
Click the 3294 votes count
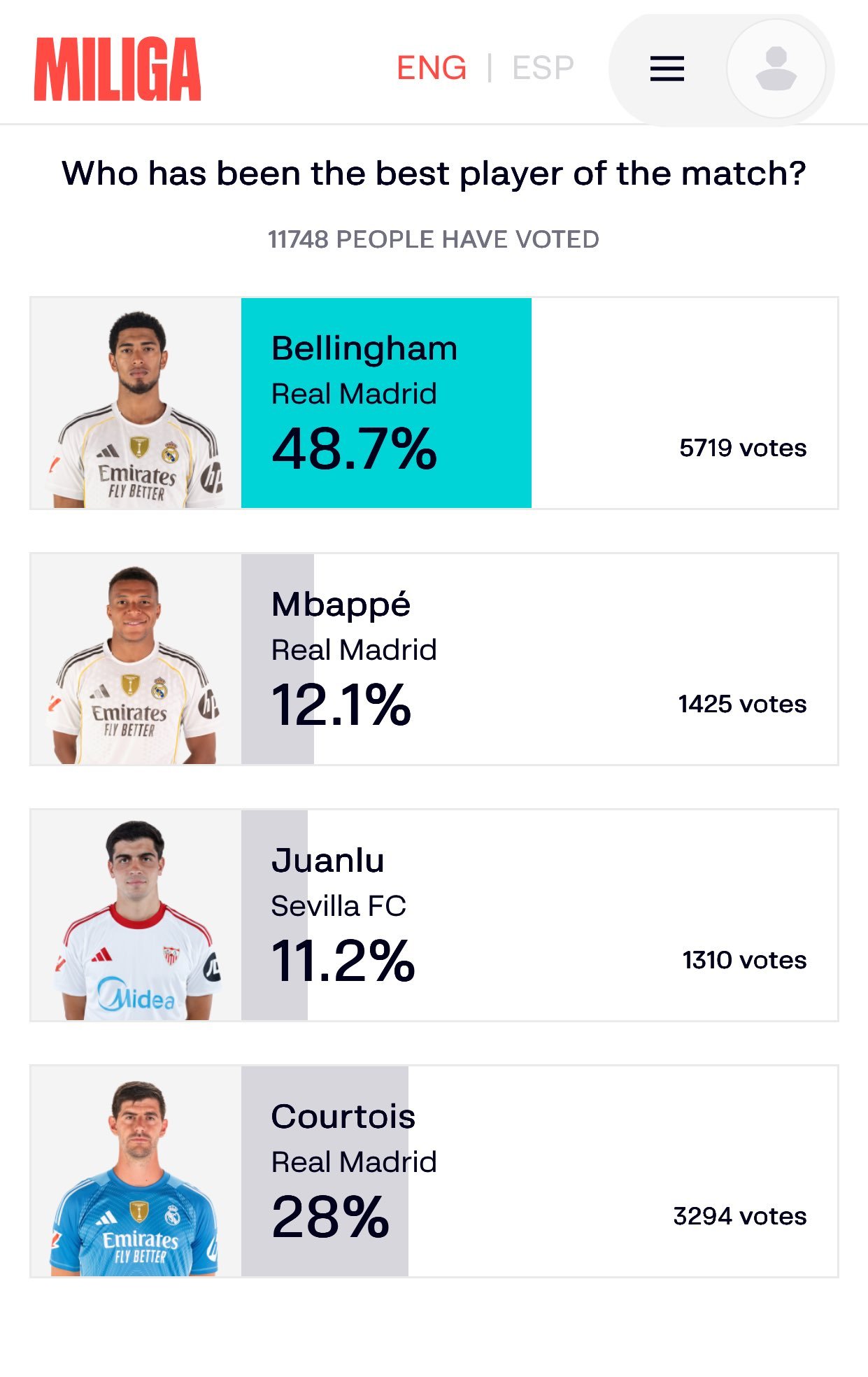[x=740, y=1216]
